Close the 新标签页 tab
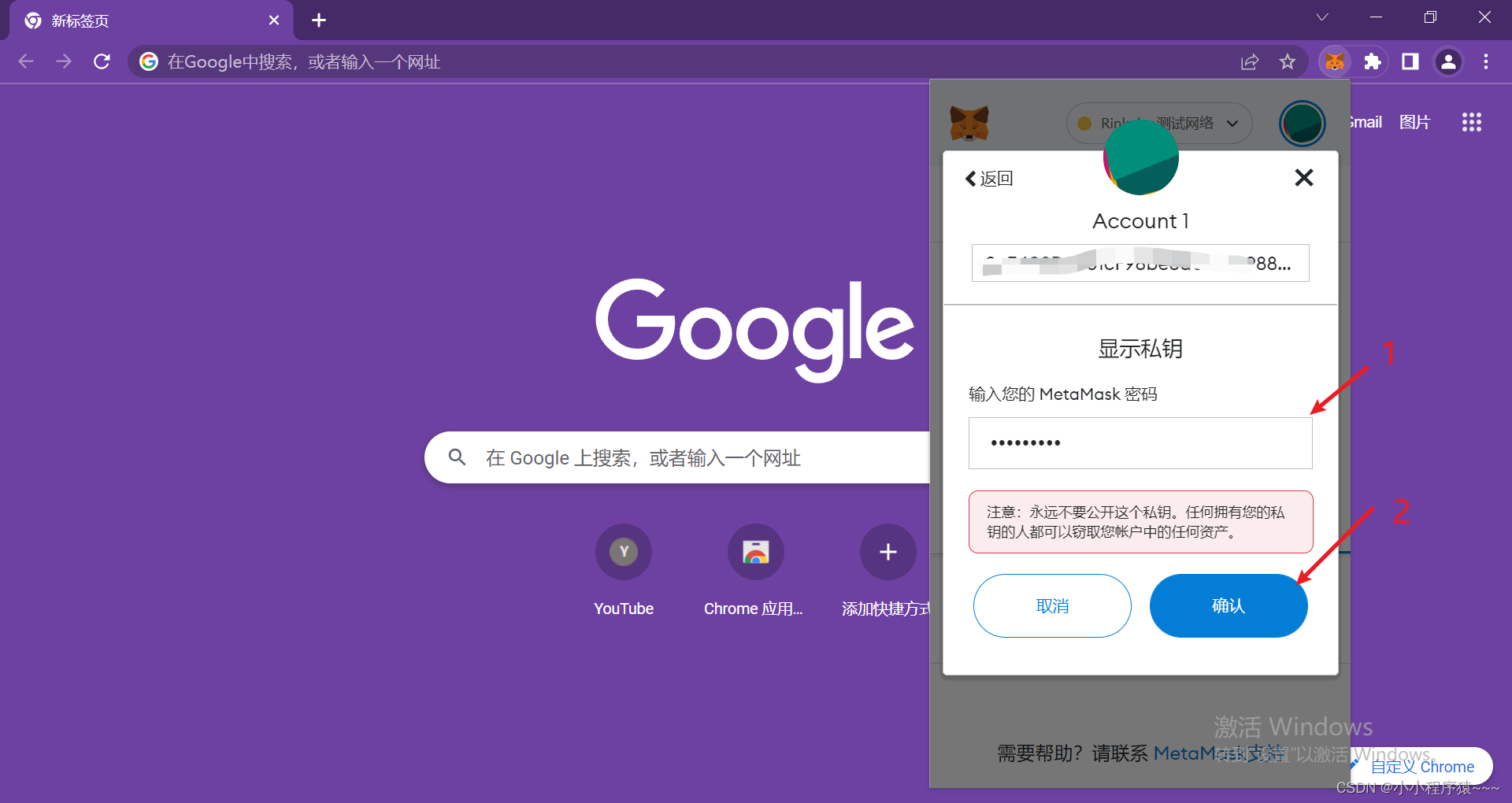Screen dimensions: 1512x803 (274, 20)
